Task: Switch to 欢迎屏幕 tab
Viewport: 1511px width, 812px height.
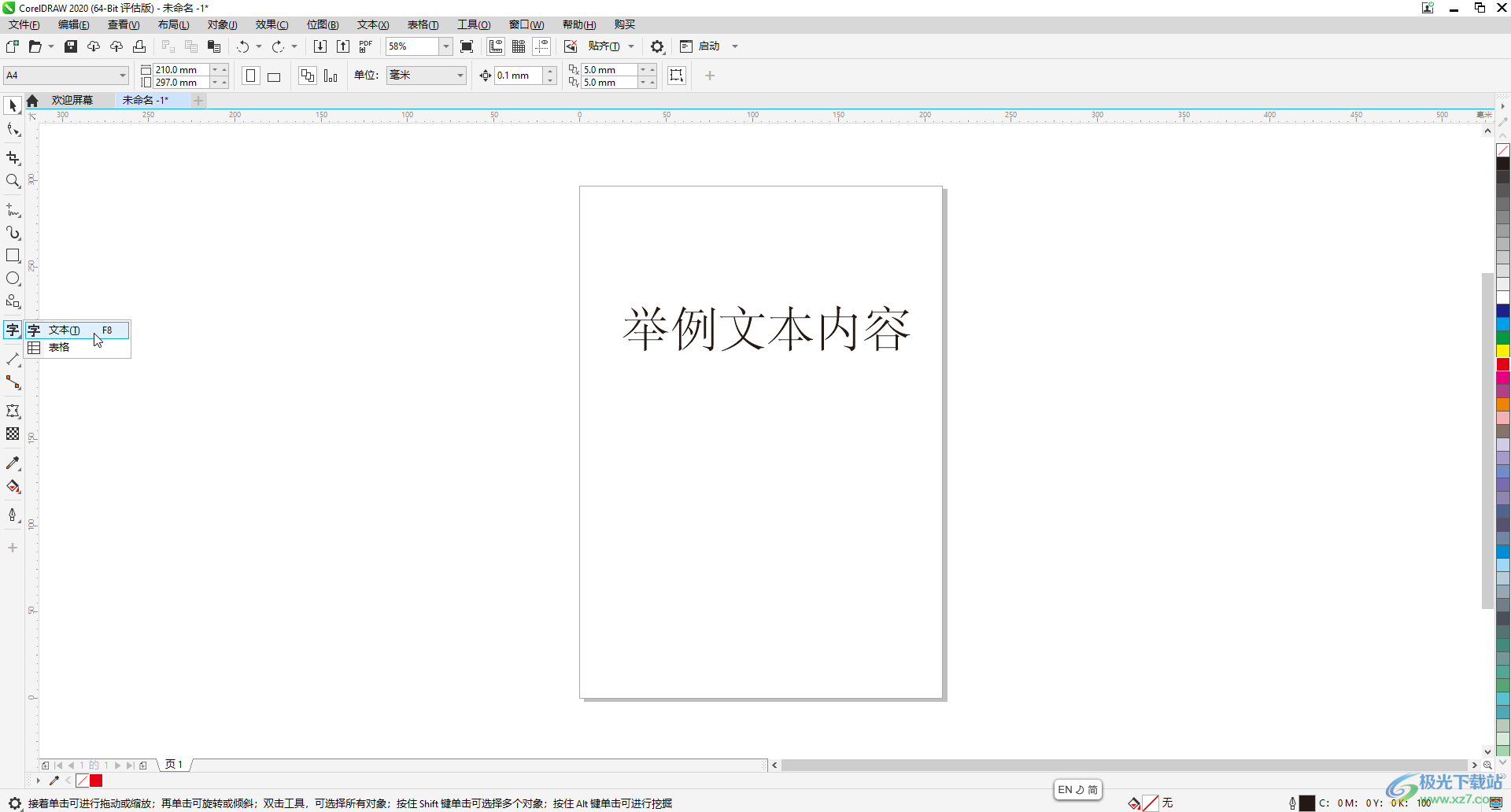Action: pos(72,101)
